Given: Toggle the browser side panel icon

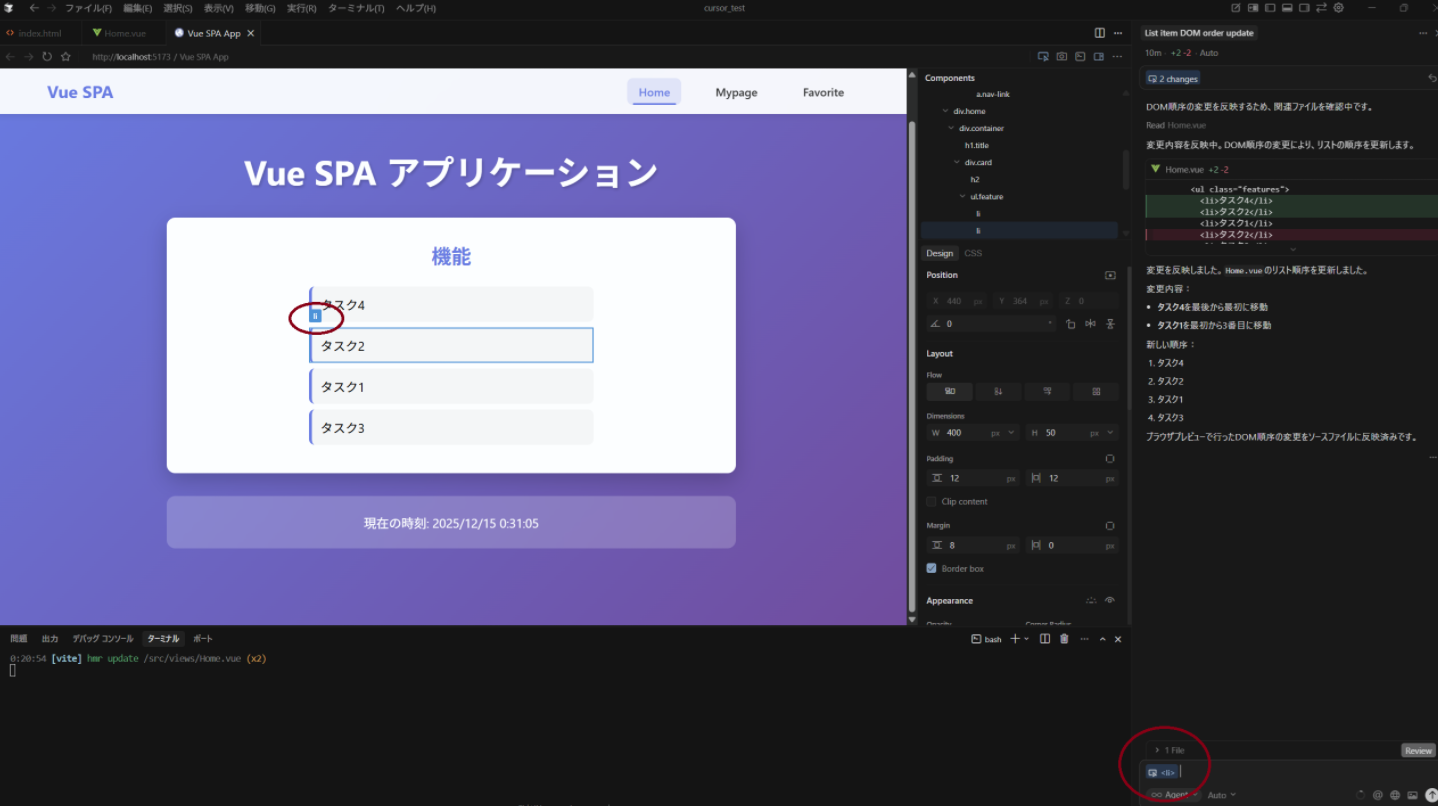Looking at the screenshot, I should 1099,57.
